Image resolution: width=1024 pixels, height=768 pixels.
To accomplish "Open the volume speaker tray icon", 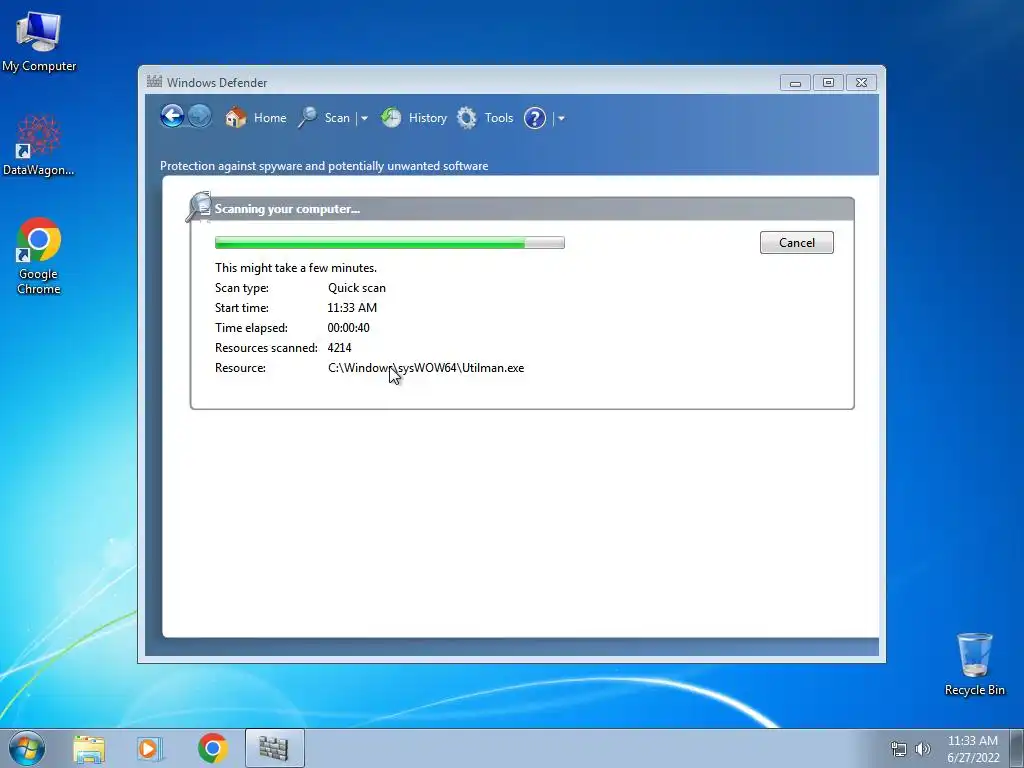I will (x=922, y=749).
